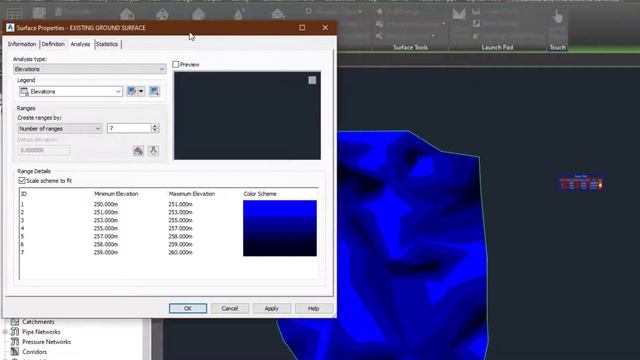Click the small square in preview pane
The width and height of the screenshot is (640, 360).
click(312, 80)
